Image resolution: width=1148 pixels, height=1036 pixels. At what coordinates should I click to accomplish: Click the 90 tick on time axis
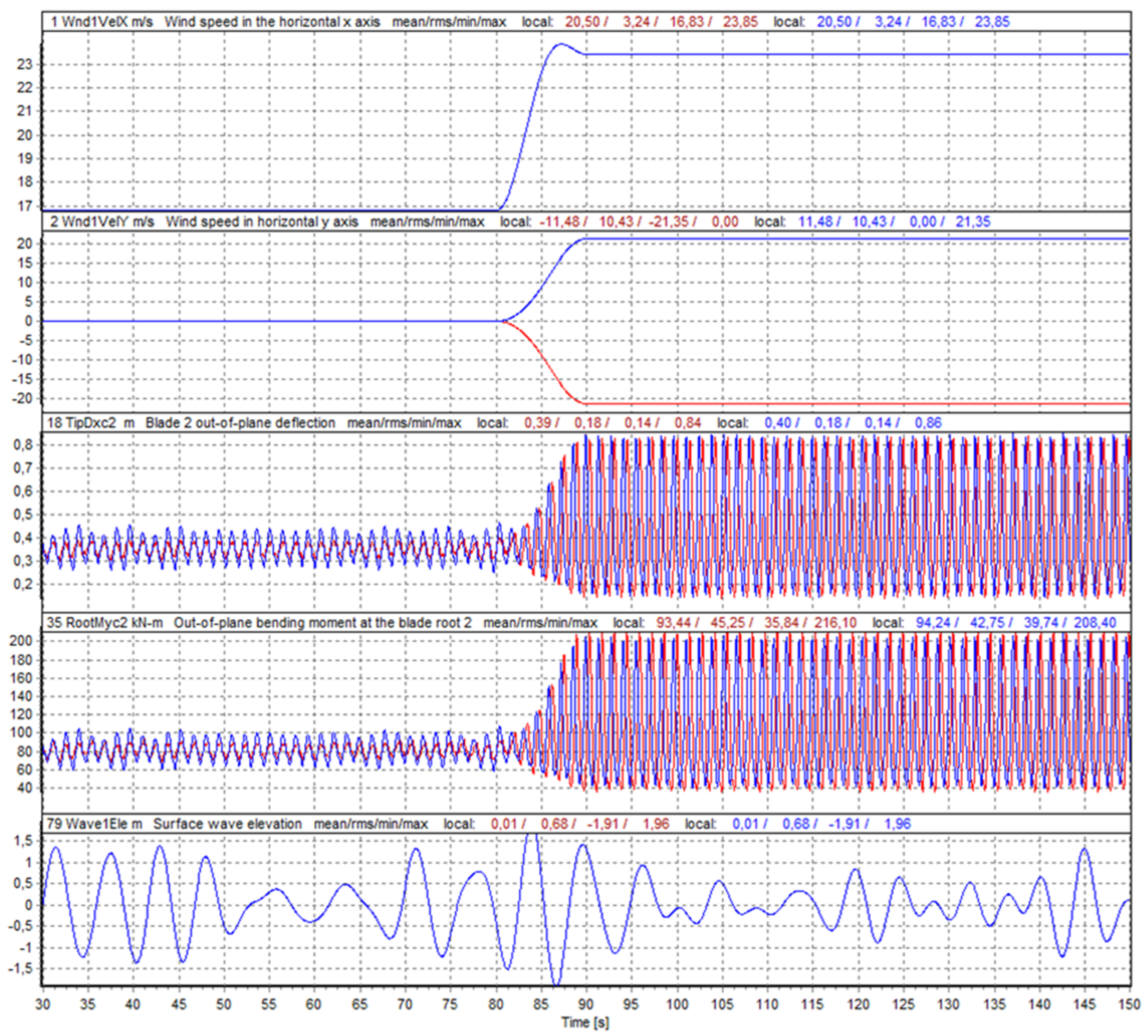pyautogui.click(x=586, y=1004)
